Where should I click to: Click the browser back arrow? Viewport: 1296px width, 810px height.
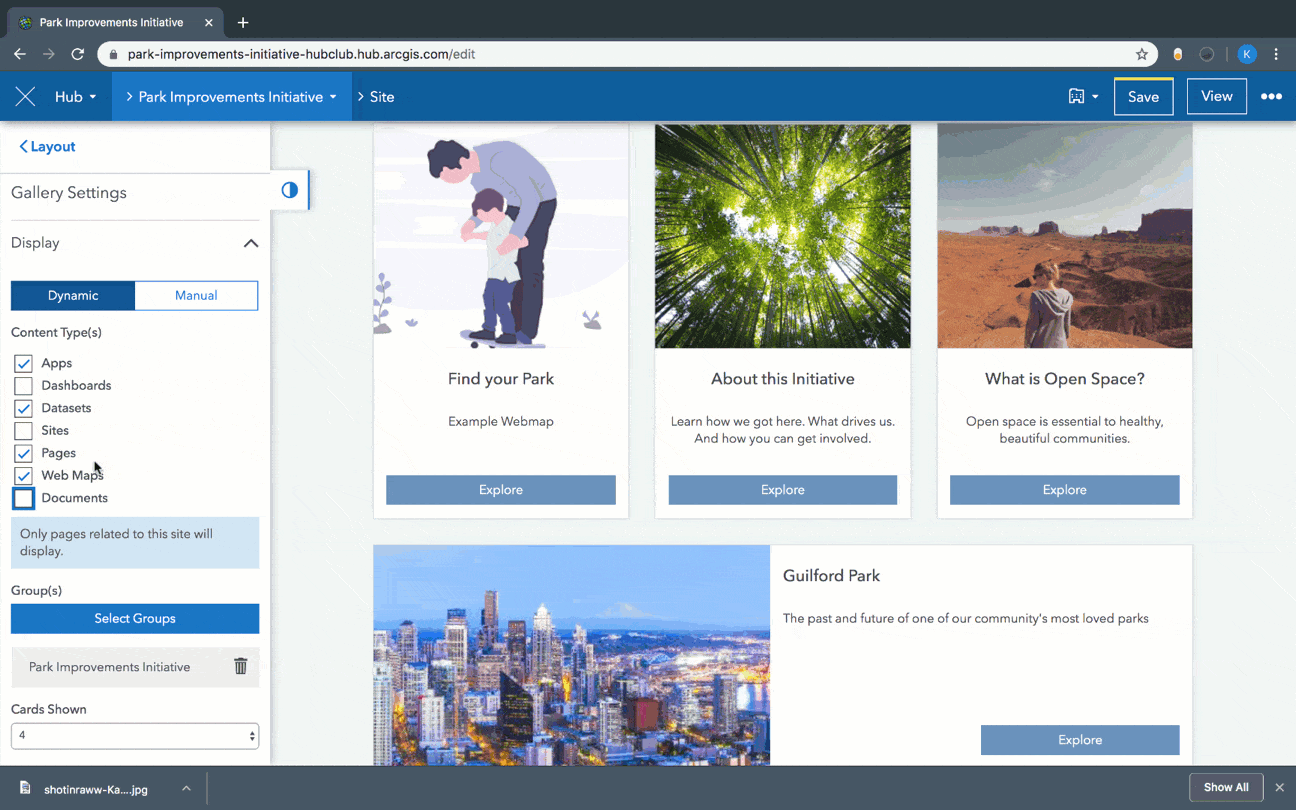pyautogui.click(x=20, y=54)
